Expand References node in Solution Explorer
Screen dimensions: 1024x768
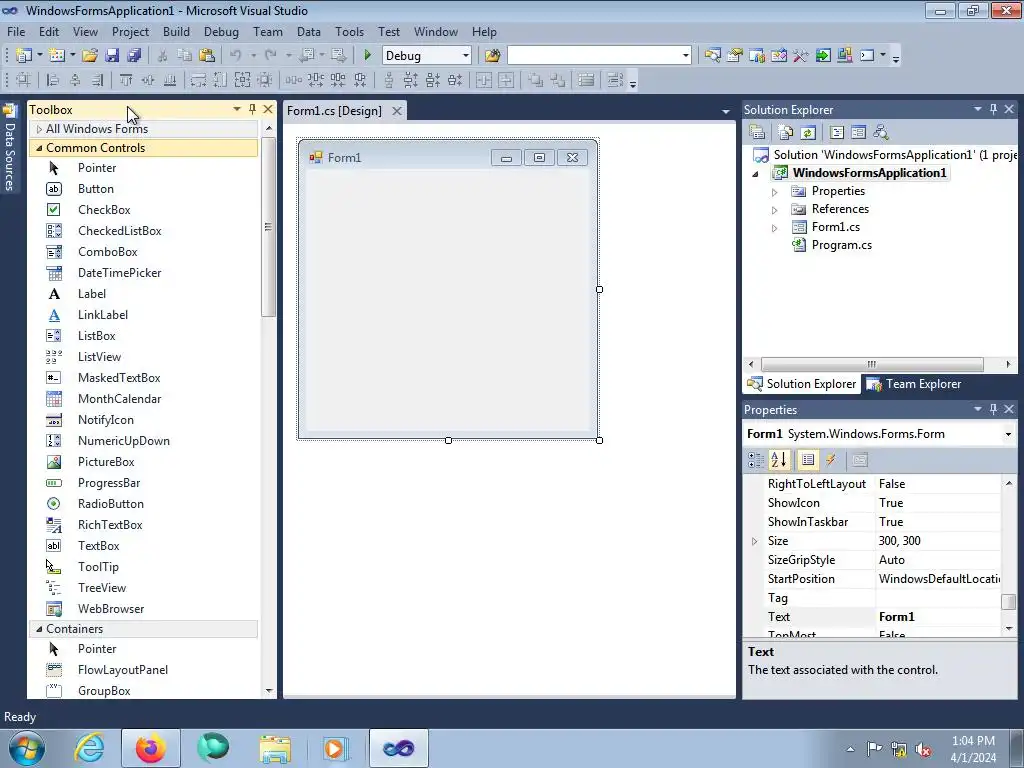[x=775, y=210]
